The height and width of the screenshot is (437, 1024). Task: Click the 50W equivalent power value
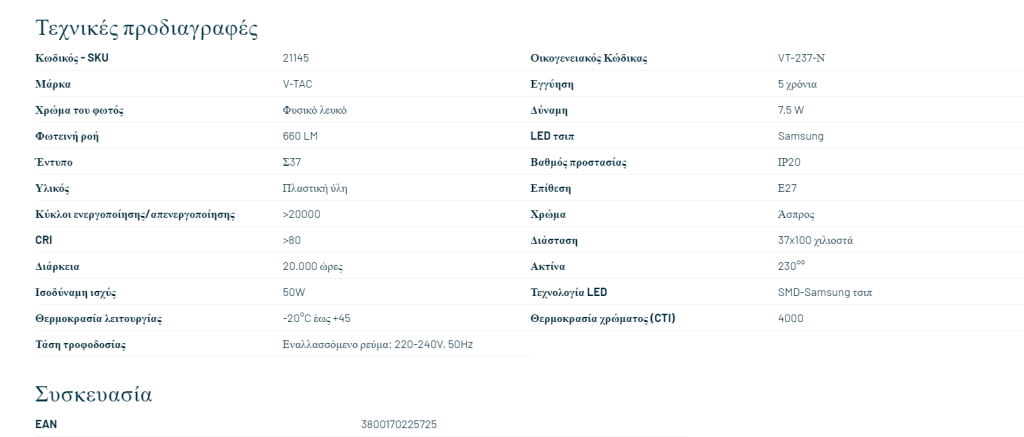tap(295, 292)
